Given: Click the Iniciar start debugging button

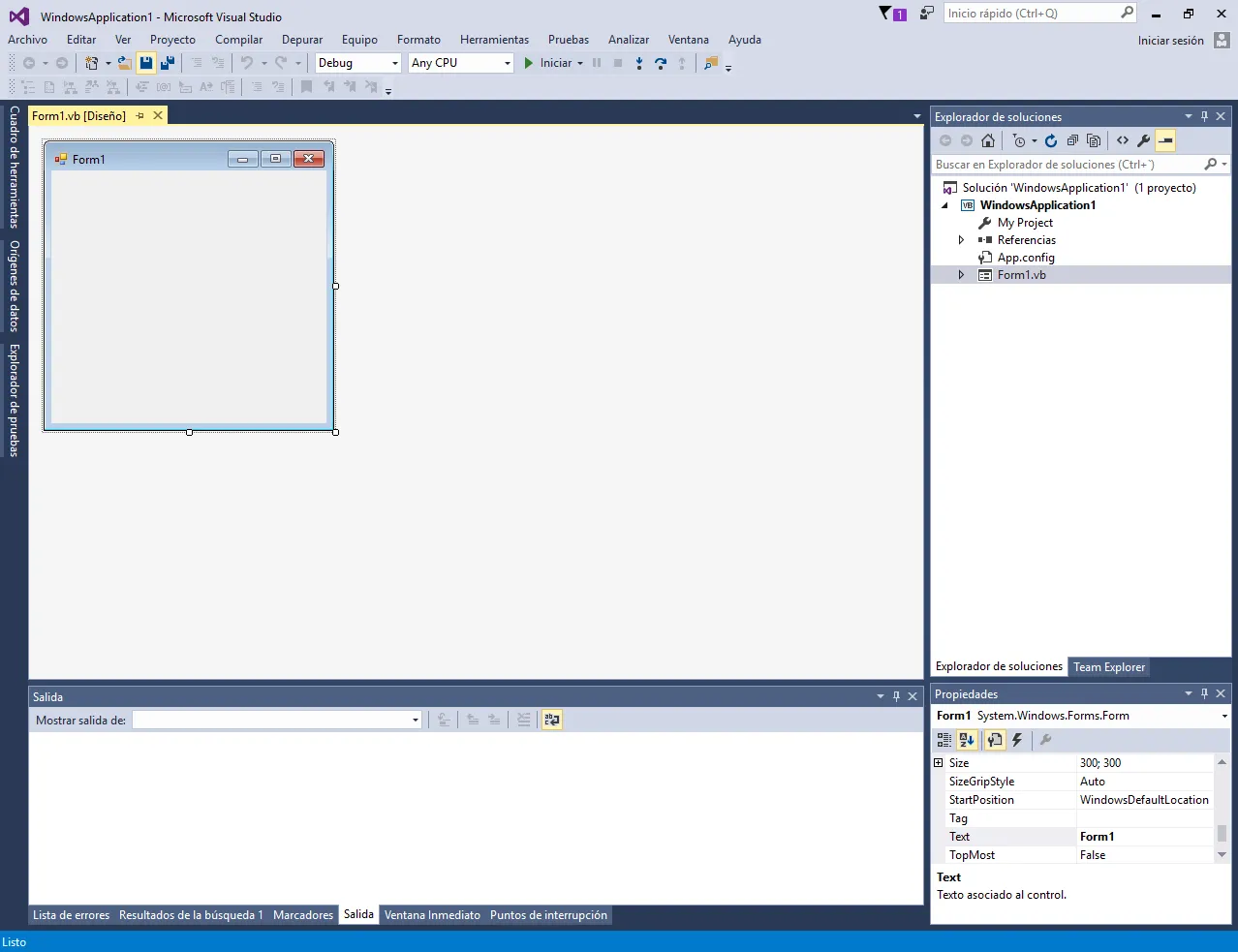Looking at the screenshot, I should pyautogui.click(x=548, y=63).
